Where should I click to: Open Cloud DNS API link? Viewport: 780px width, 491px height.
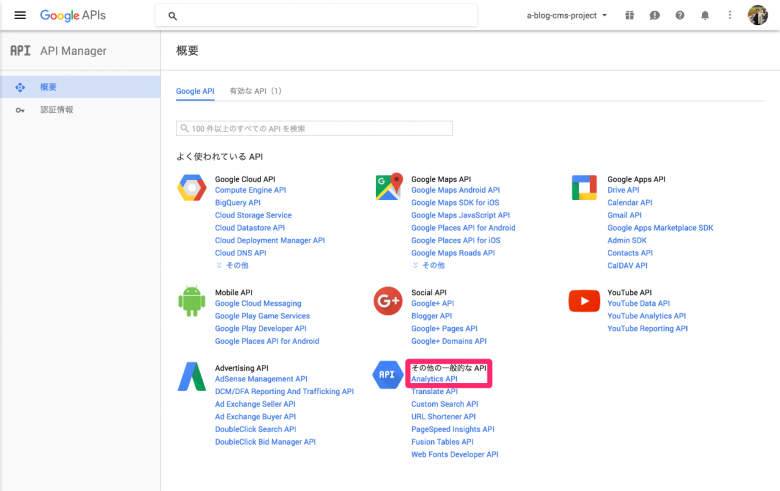pos(240,253)
